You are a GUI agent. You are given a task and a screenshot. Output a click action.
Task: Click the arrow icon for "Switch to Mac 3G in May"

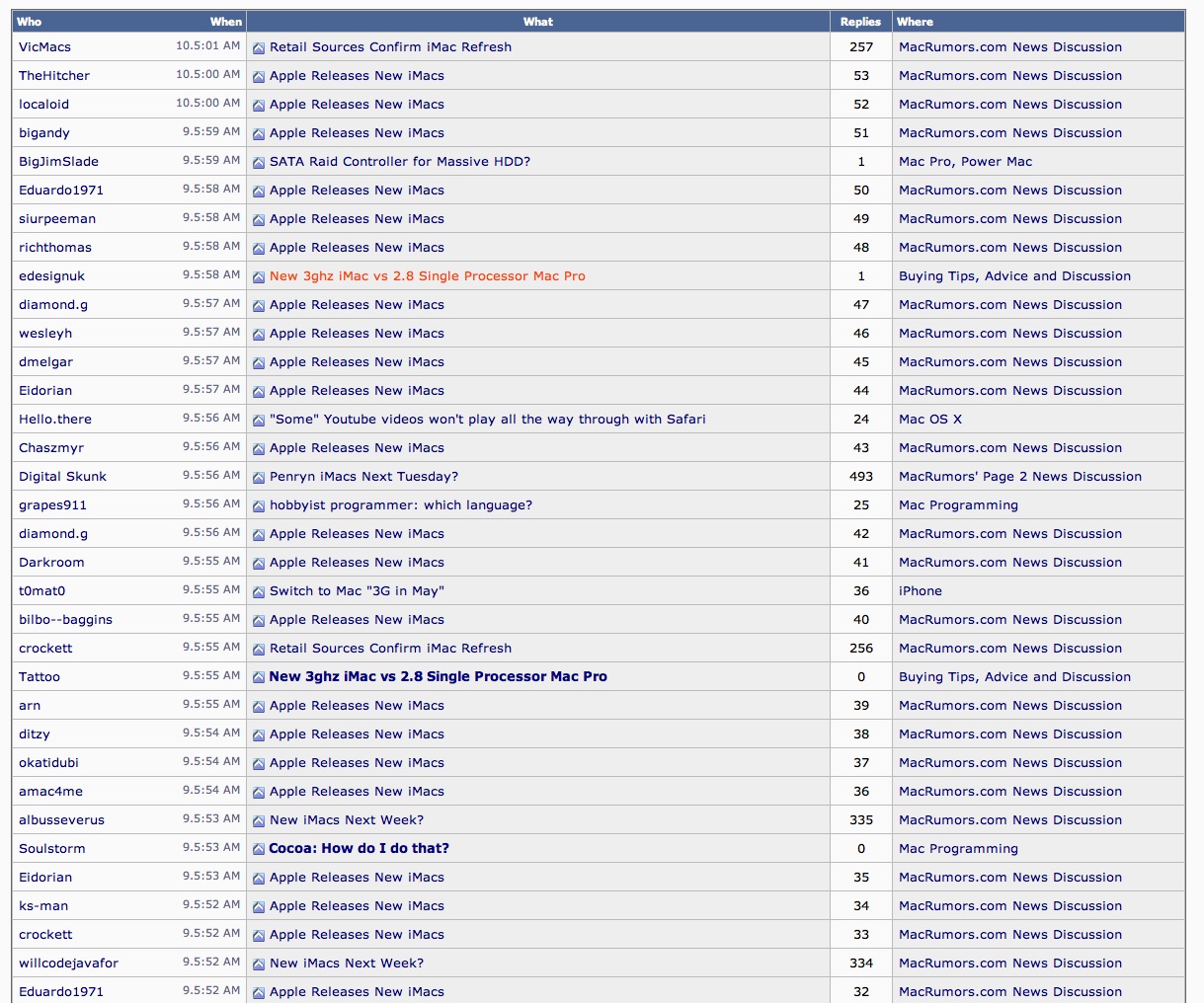(258, 590)
